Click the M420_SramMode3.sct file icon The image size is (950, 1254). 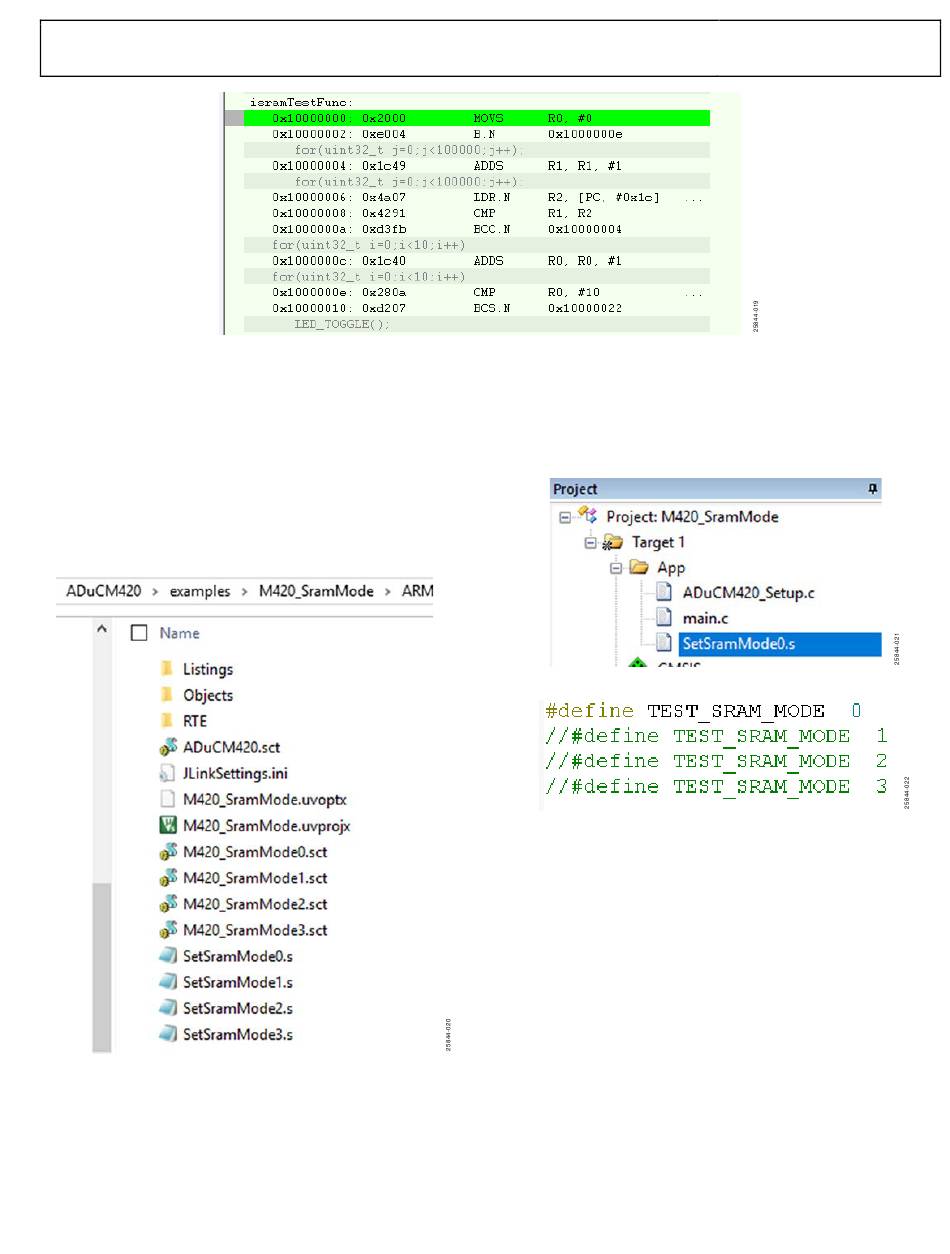click(168, 930)
